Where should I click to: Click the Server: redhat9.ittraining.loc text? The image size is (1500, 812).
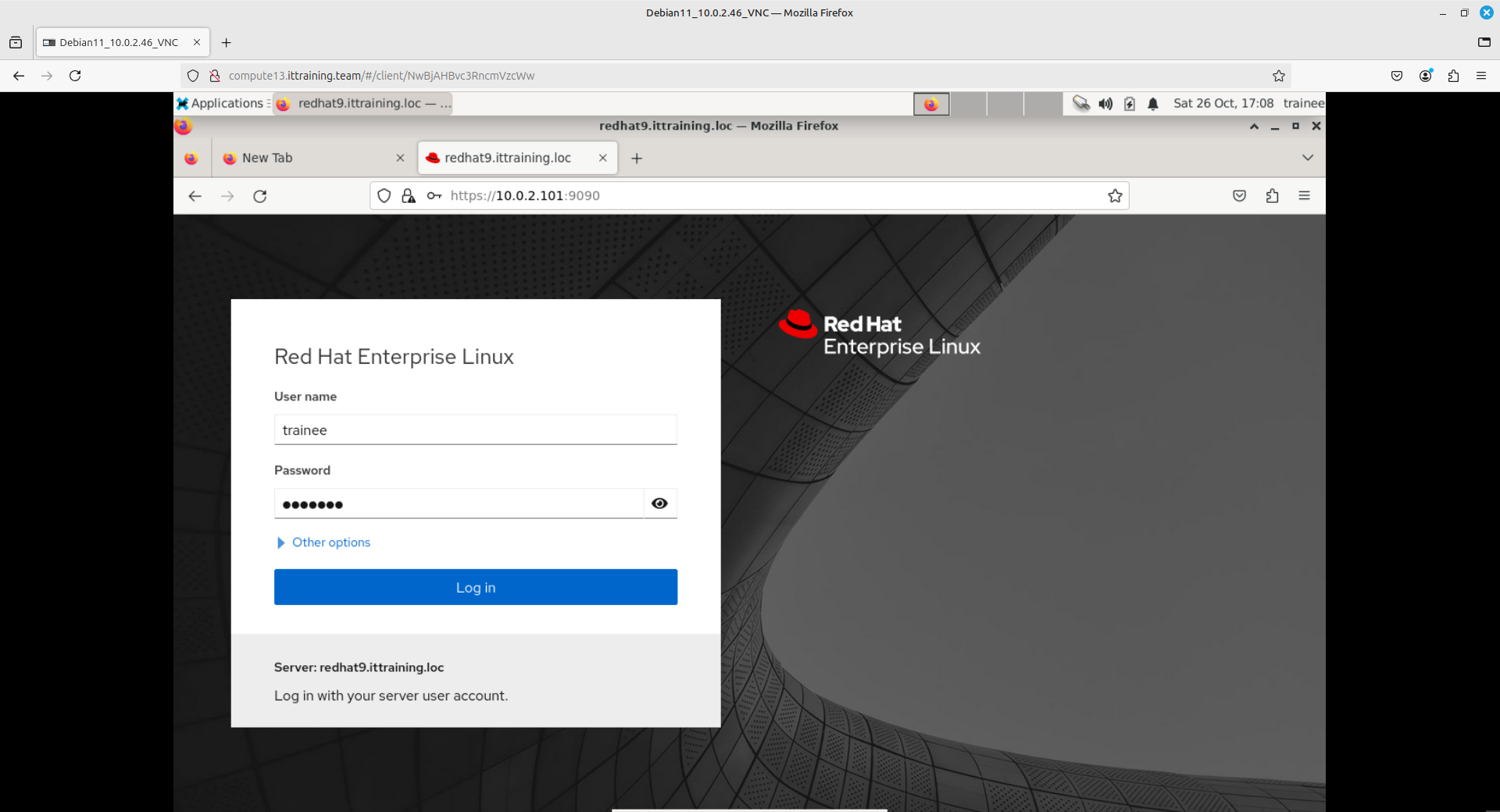coord(359,668)
